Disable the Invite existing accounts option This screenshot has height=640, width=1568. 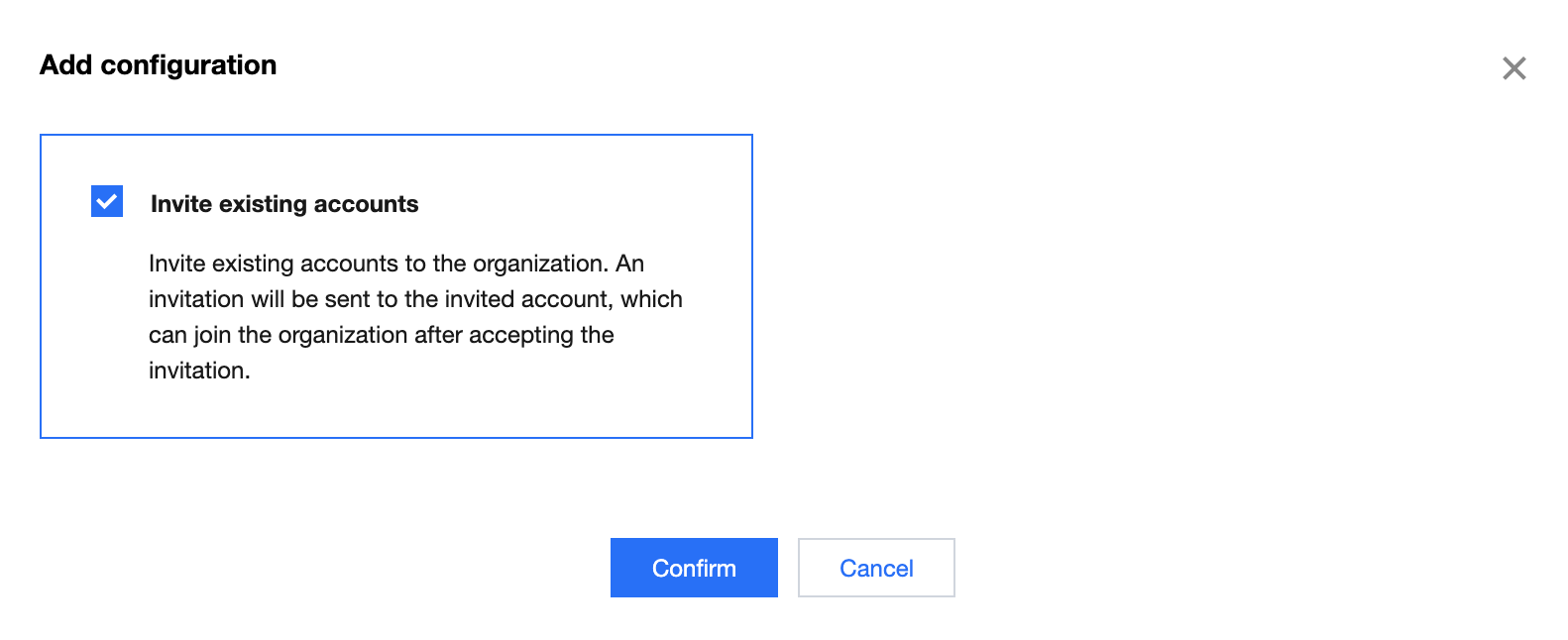click(107, 201)
